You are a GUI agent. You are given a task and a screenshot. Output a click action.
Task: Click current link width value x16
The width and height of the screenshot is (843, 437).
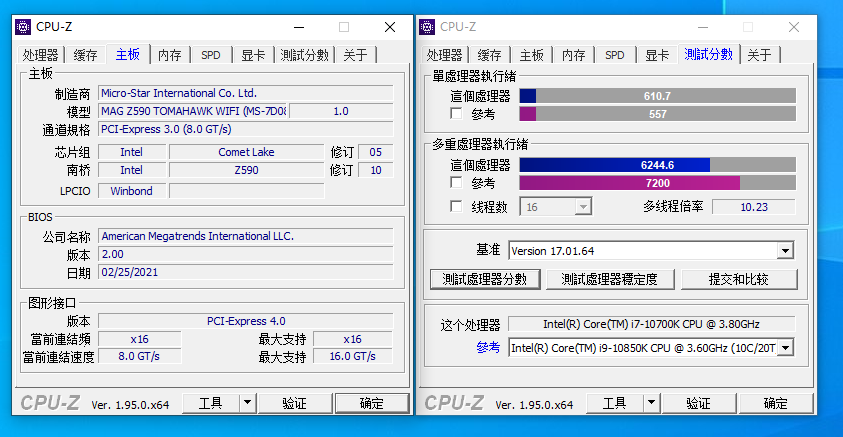tap(139, 339)
